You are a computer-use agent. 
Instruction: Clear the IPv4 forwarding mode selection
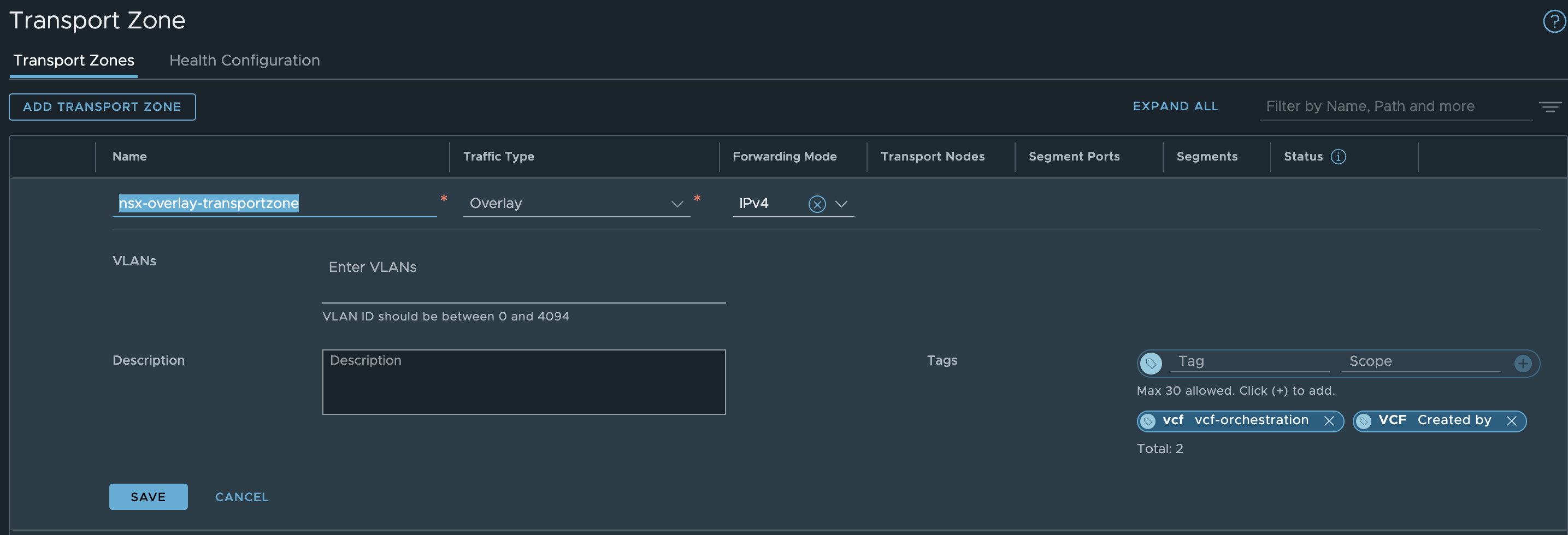[x=816, y=204]
